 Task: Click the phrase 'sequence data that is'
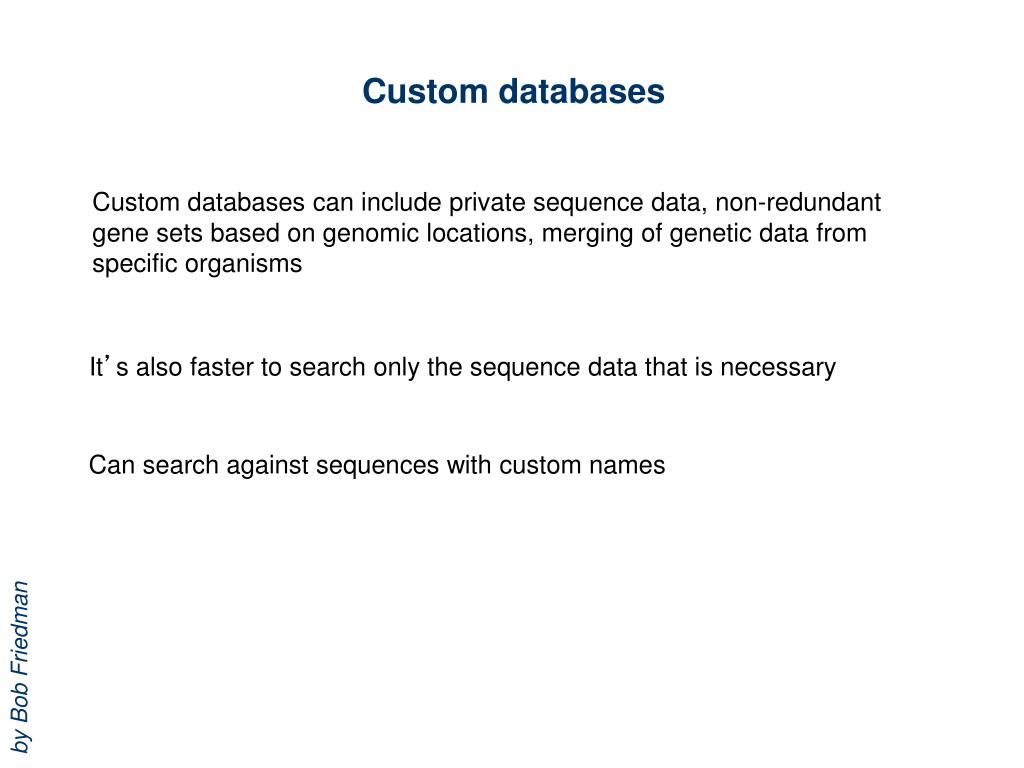click(x=591, y=368)
